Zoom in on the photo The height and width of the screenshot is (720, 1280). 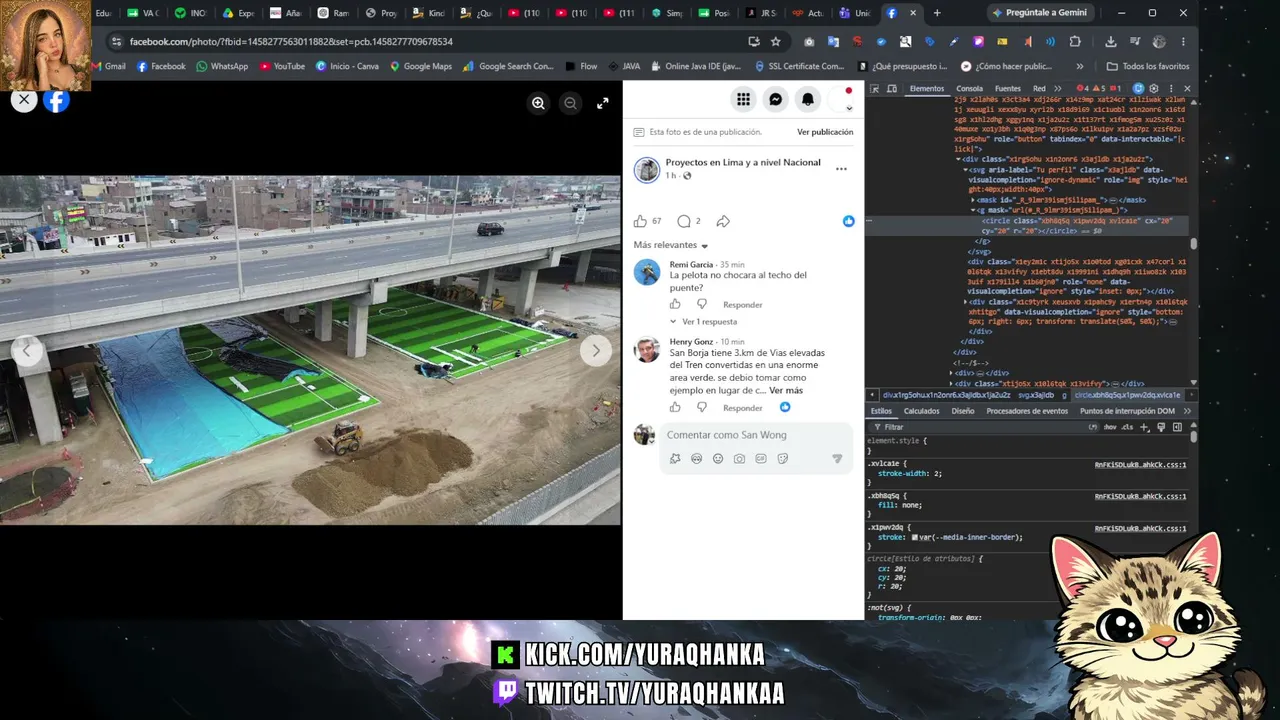tap(538, 103)
